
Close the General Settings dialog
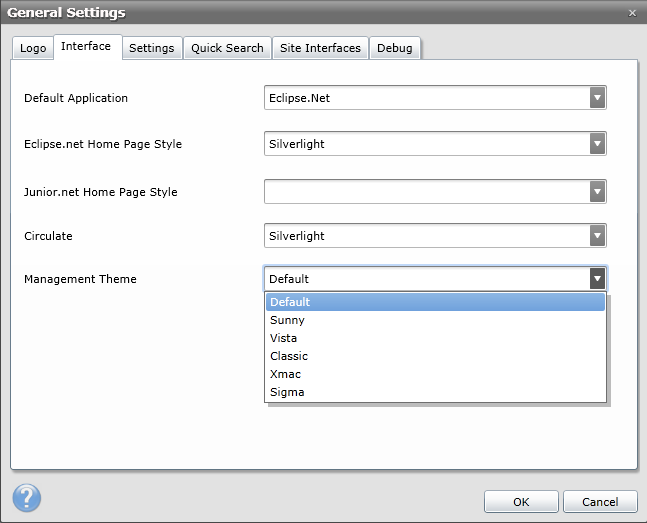(x=631, y=13)
